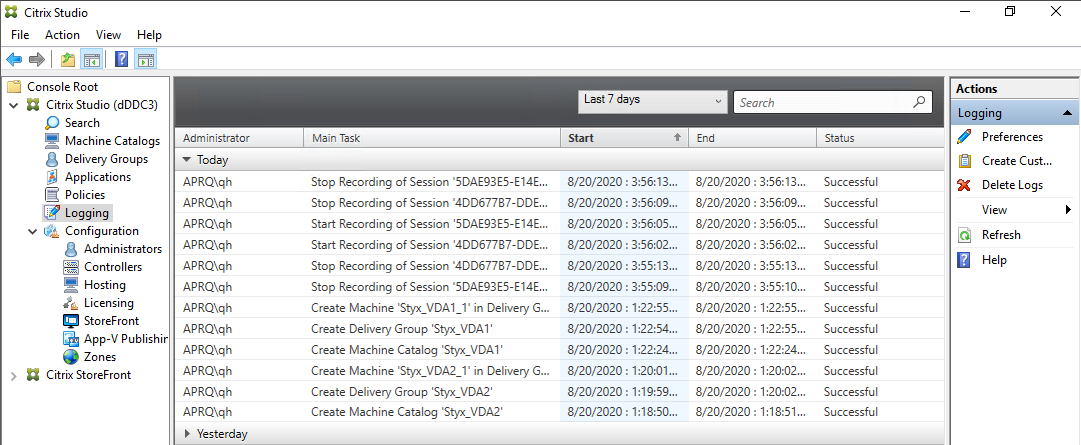The image size is (1081, 445).
Task: Click the Preferences pencil action
Action: [1011, 137]
